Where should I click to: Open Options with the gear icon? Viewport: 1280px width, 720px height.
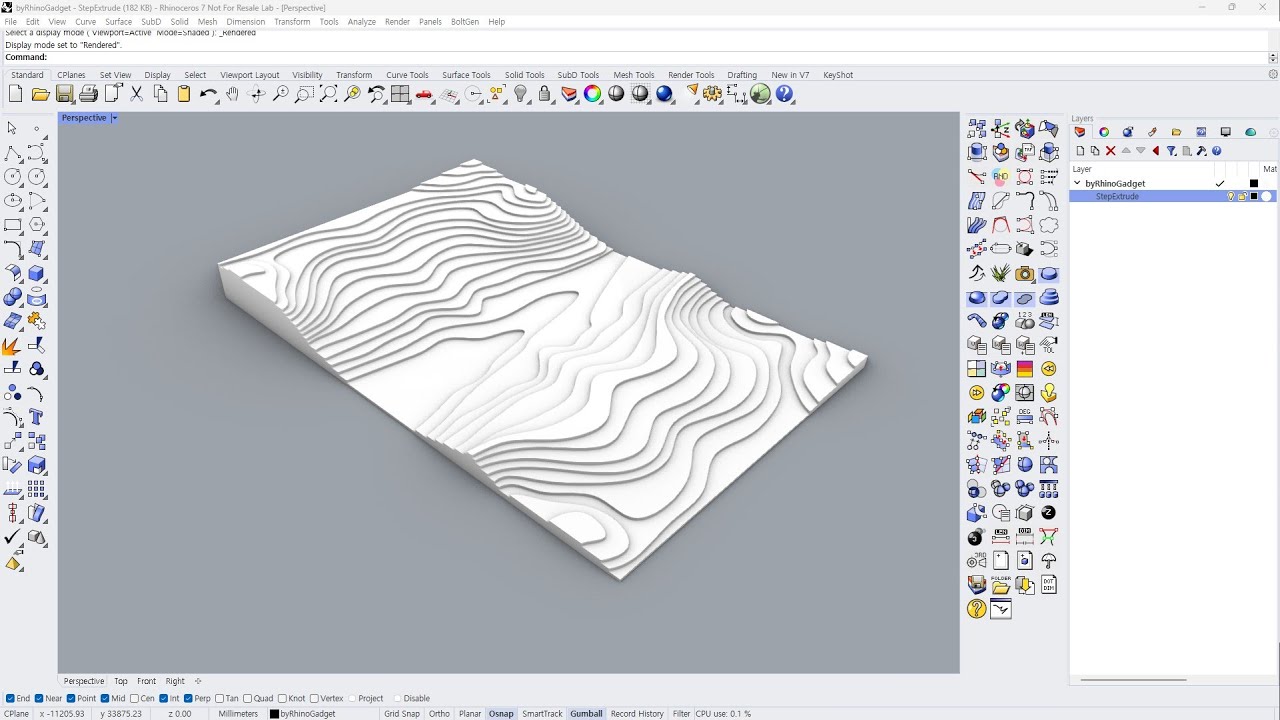[x=712, y=94]
